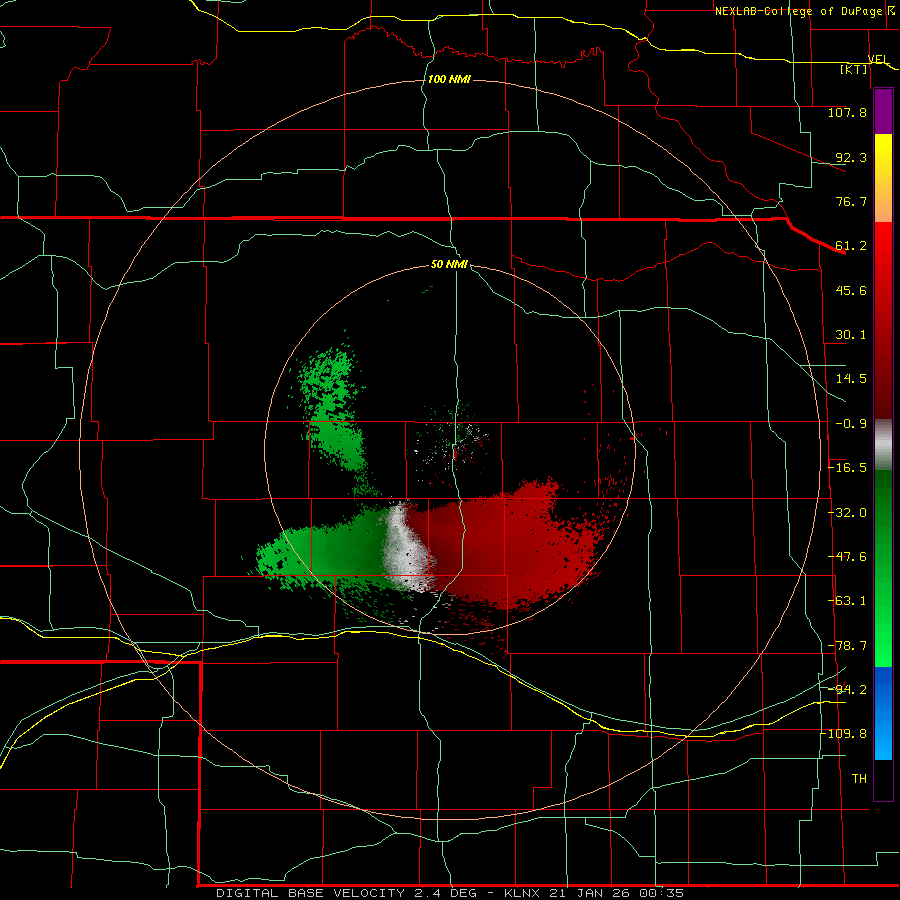Click the 45.6 velocity scale value
The width and height of the screenshot is (900, 900).
851,290
